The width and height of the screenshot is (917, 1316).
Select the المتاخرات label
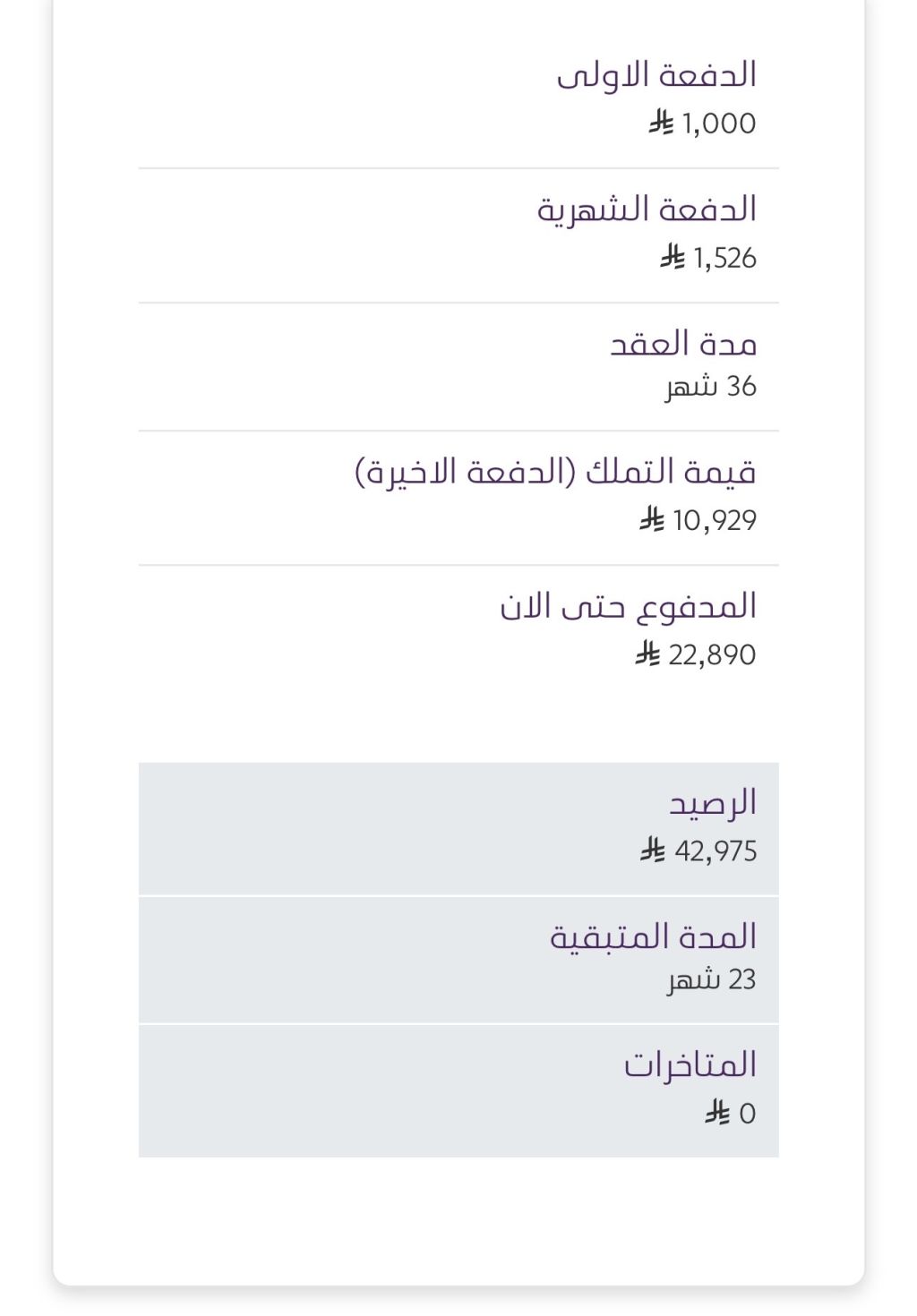[x=690, y=1065]
